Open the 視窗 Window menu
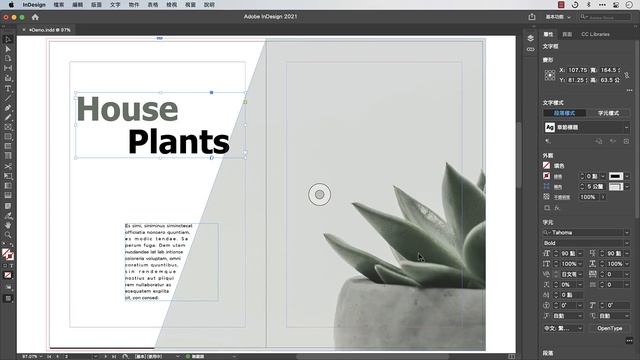This screenshot has width=640, height=360. (190, 5)
